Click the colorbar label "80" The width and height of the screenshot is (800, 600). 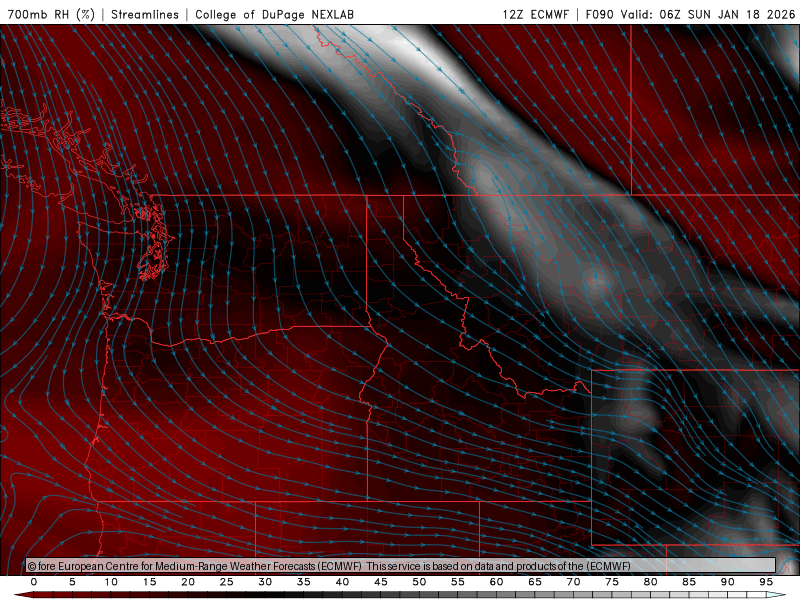650,582
